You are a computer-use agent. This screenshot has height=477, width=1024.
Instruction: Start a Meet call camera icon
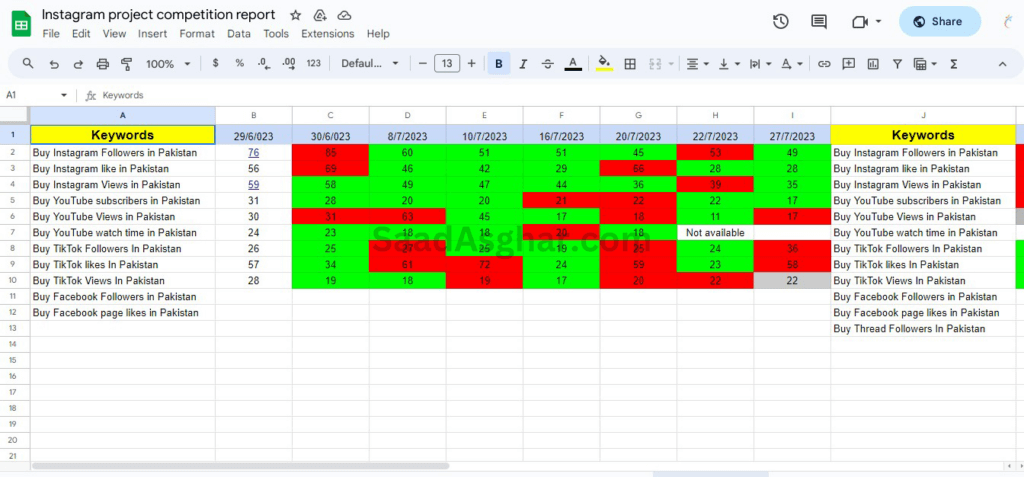(860, 22)
